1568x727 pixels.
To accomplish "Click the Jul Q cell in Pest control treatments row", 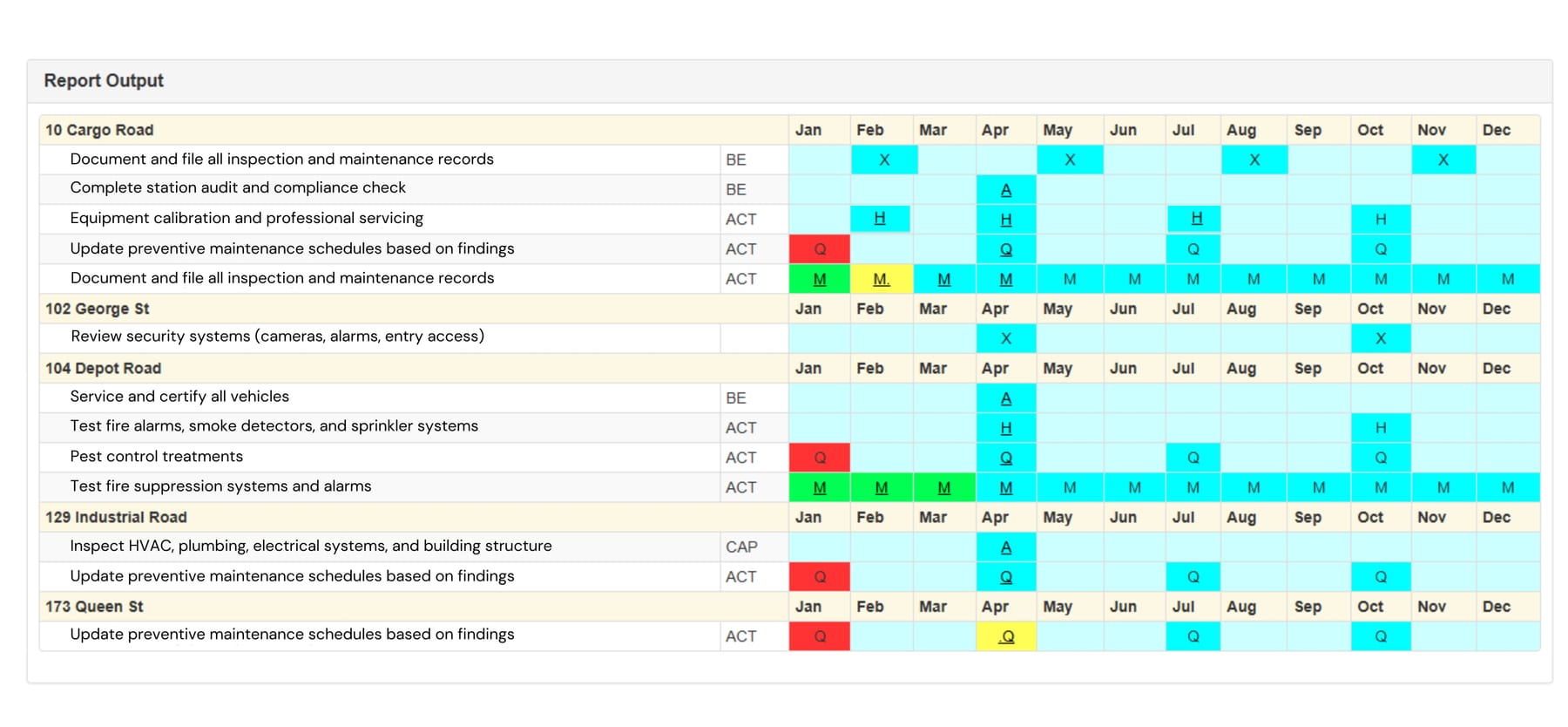I will point(1193,458).
